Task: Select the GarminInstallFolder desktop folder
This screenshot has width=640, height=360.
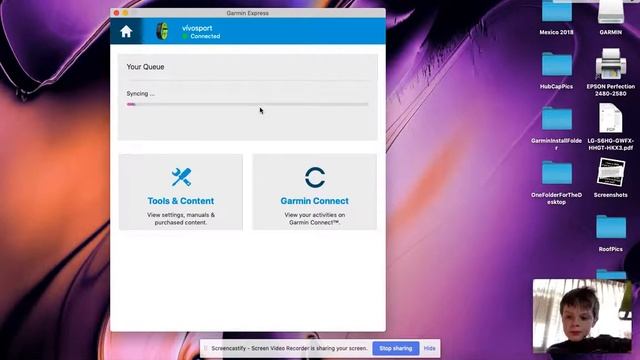Action: 556,119
